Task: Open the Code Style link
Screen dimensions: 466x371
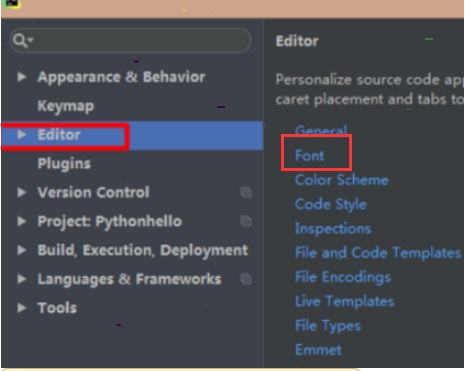Action: tap(331, 205)
